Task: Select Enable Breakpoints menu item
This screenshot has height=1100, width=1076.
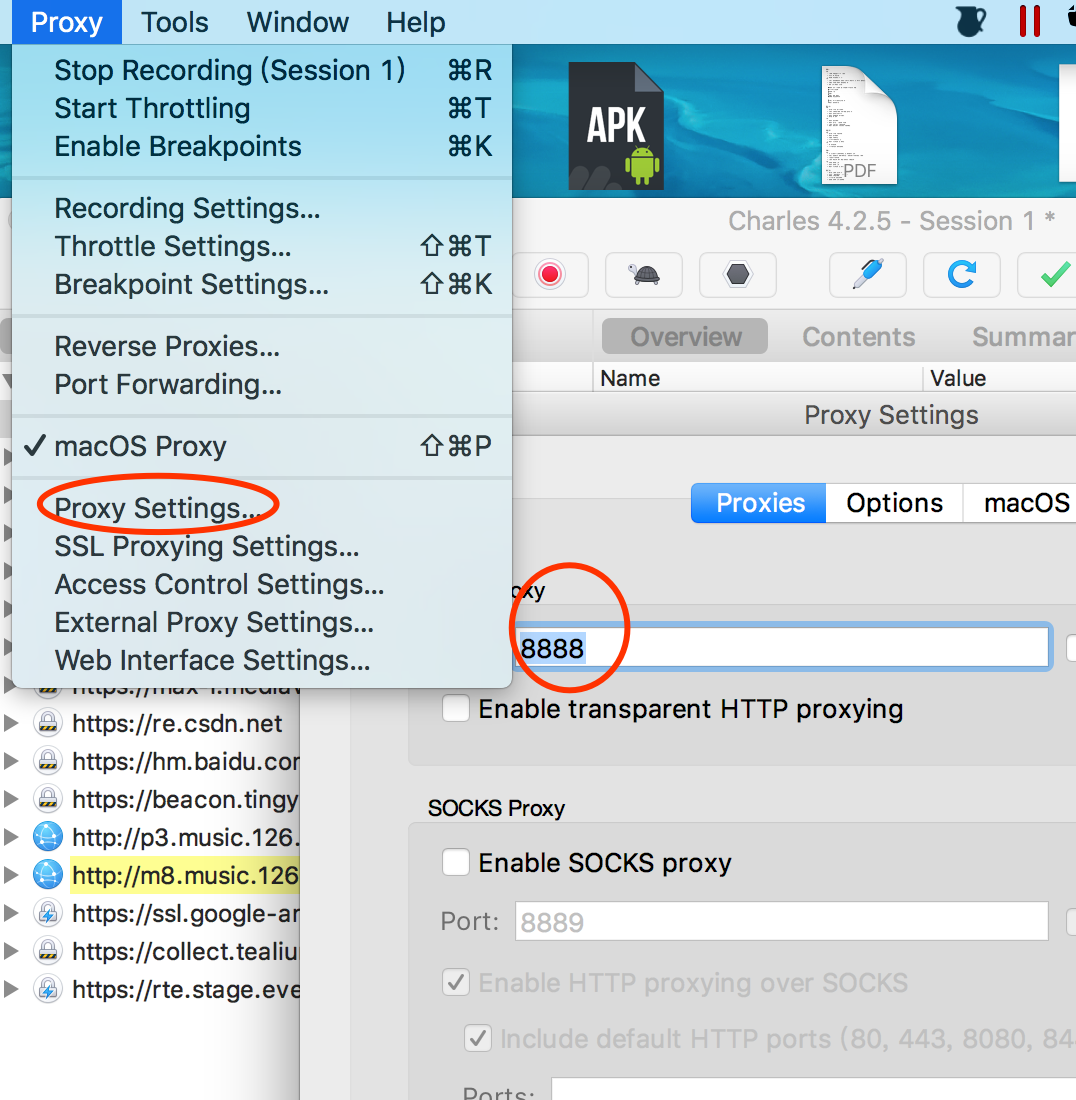Action: coord(262,146)
